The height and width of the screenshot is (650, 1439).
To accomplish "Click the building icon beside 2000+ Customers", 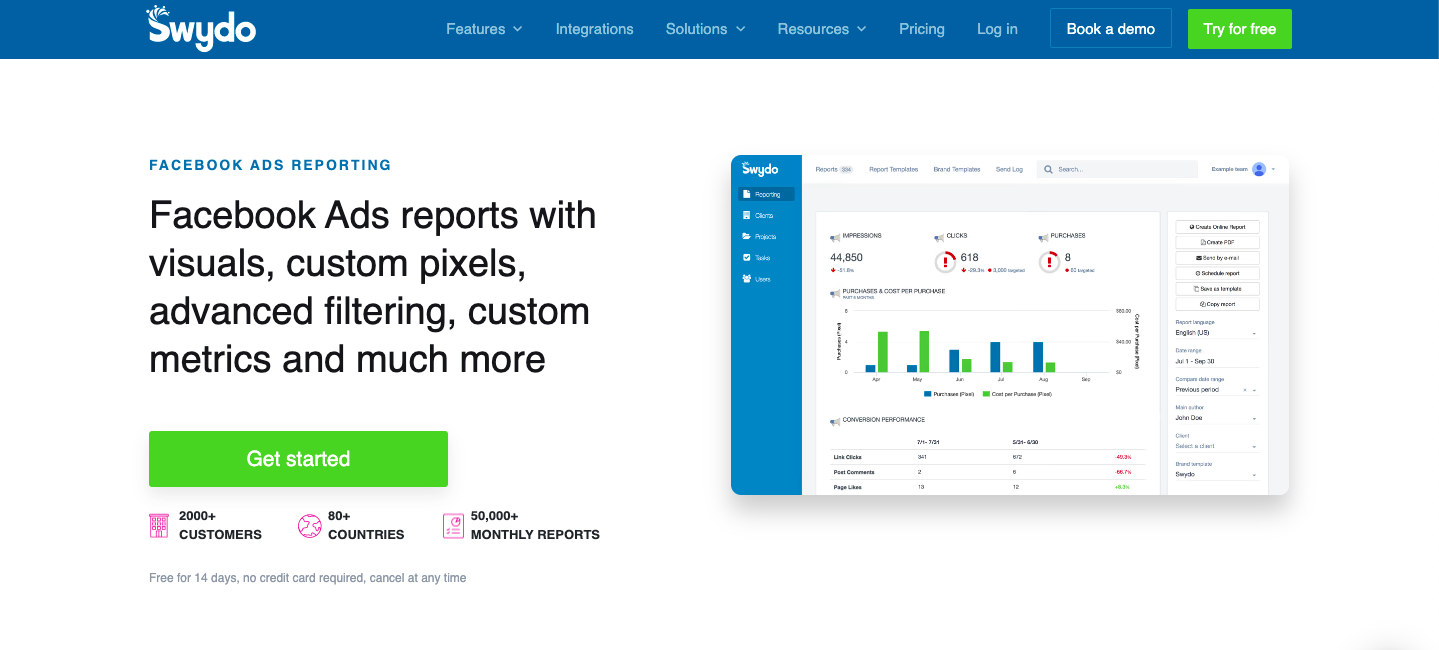I will click(x=159, y=526).
